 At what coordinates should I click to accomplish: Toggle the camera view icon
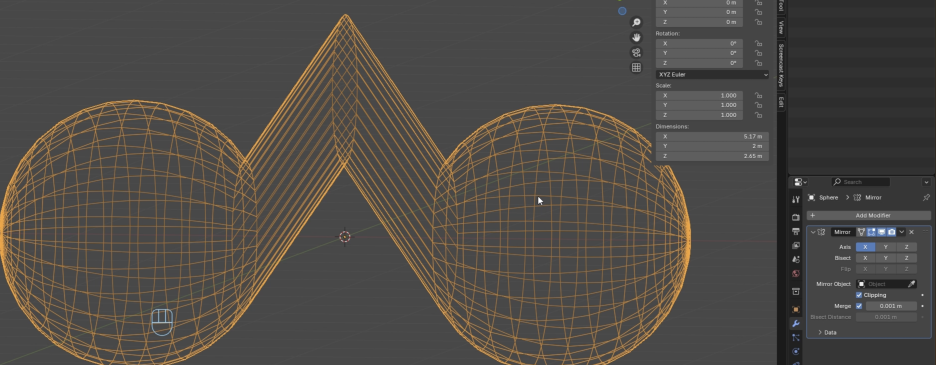pos(636,53)
